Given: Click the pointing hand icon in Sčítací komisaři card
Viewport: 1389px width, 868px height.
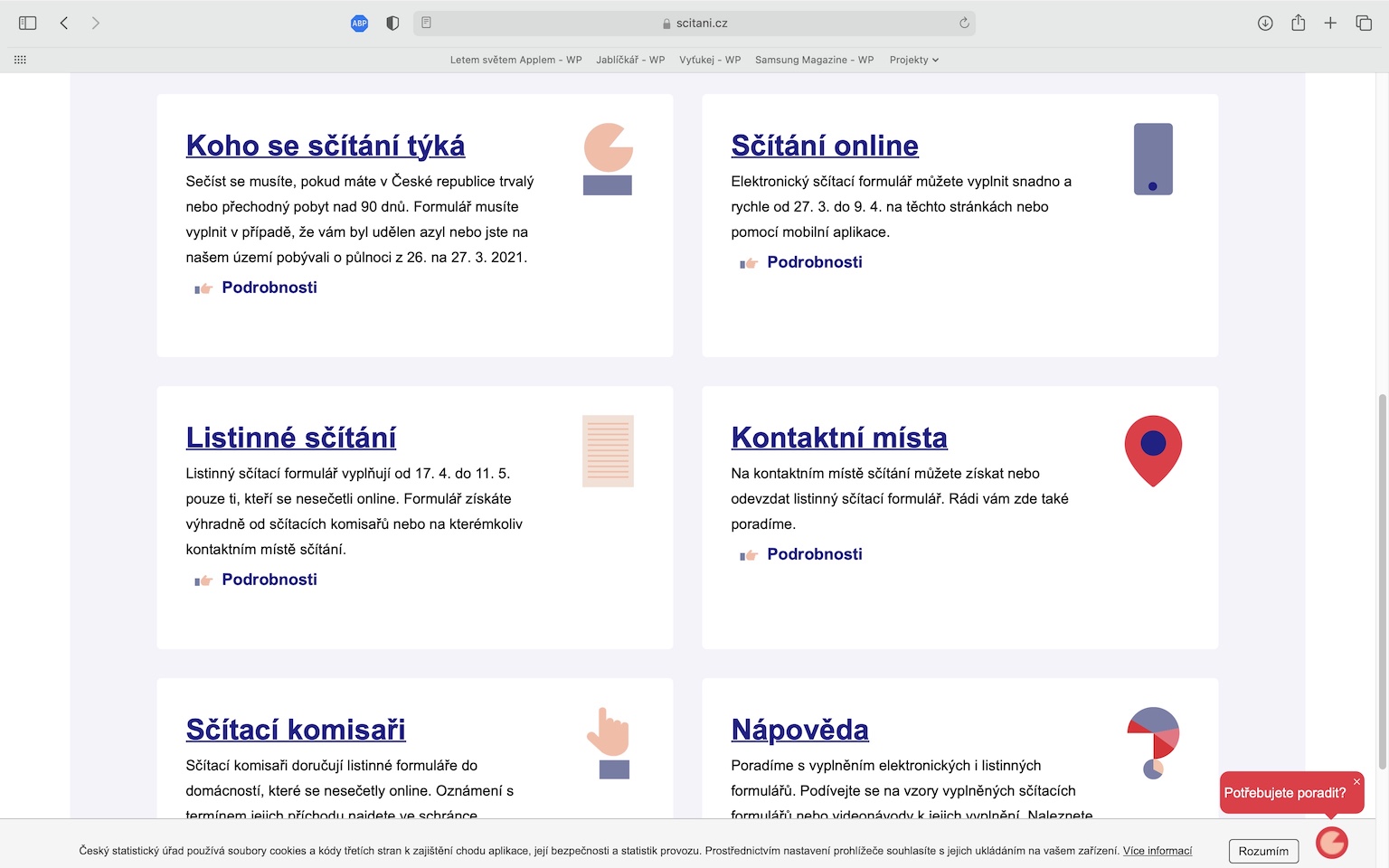Looking at the screenshot, I should (x=608, y=743).
